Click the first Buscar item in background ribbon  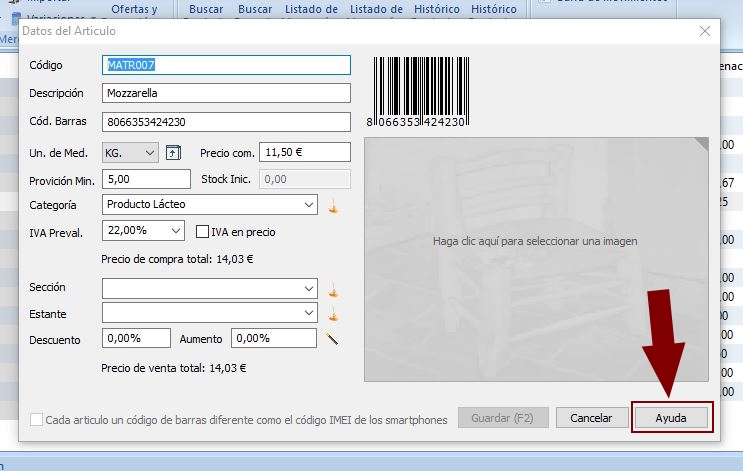206,9
